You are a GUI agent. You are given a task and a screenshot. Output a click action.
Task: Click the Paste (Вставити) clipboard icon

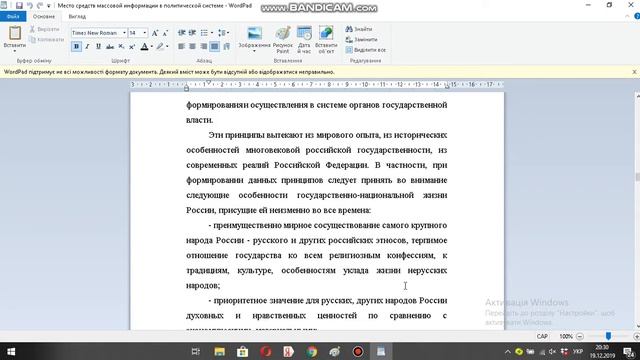(15, 33)
